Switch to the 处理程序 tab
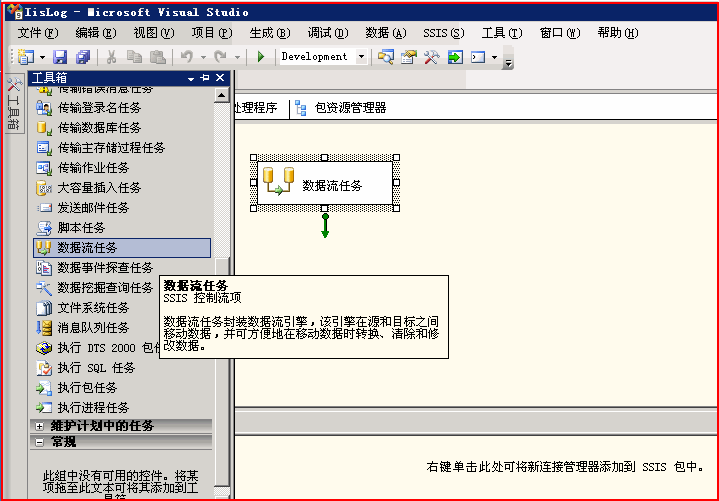Viewport: 719px width, 501px height. coord(256,108)
